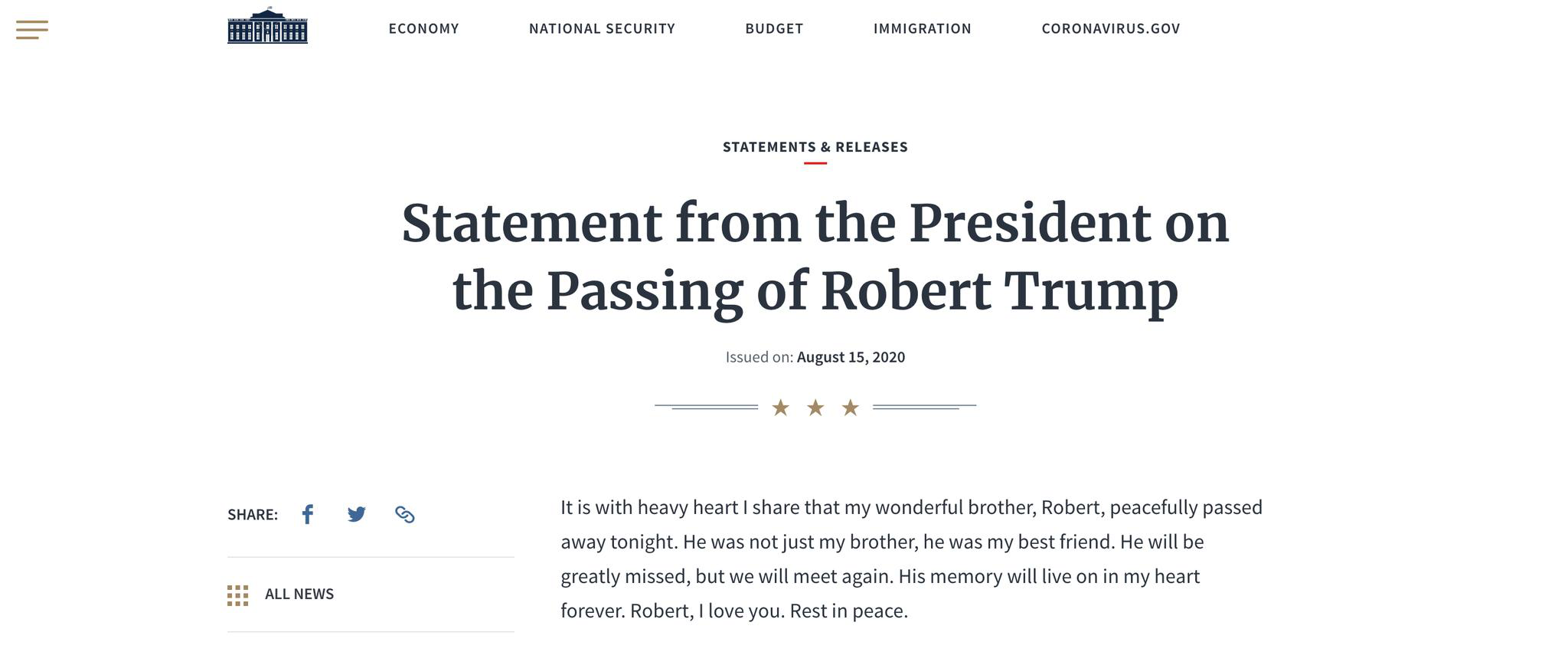Click the middle star in the divider
This screenshot has width=1568, height=652.
815,408
